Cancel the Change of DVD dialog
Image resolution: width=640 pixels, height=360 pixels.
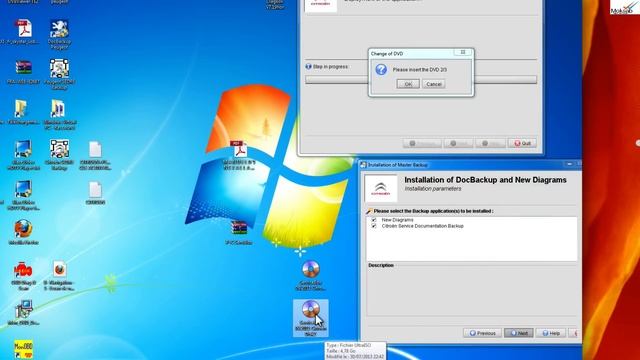(433, 84)
